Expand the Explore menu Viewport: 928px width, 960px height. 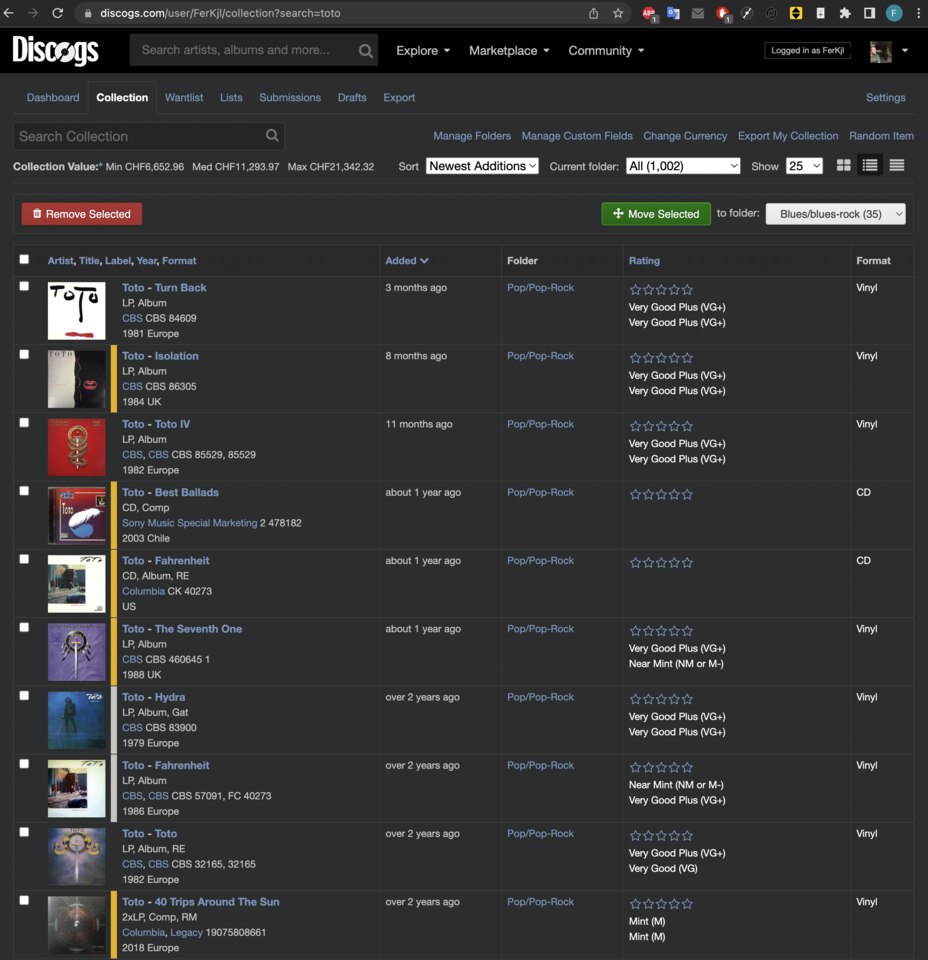423,51
